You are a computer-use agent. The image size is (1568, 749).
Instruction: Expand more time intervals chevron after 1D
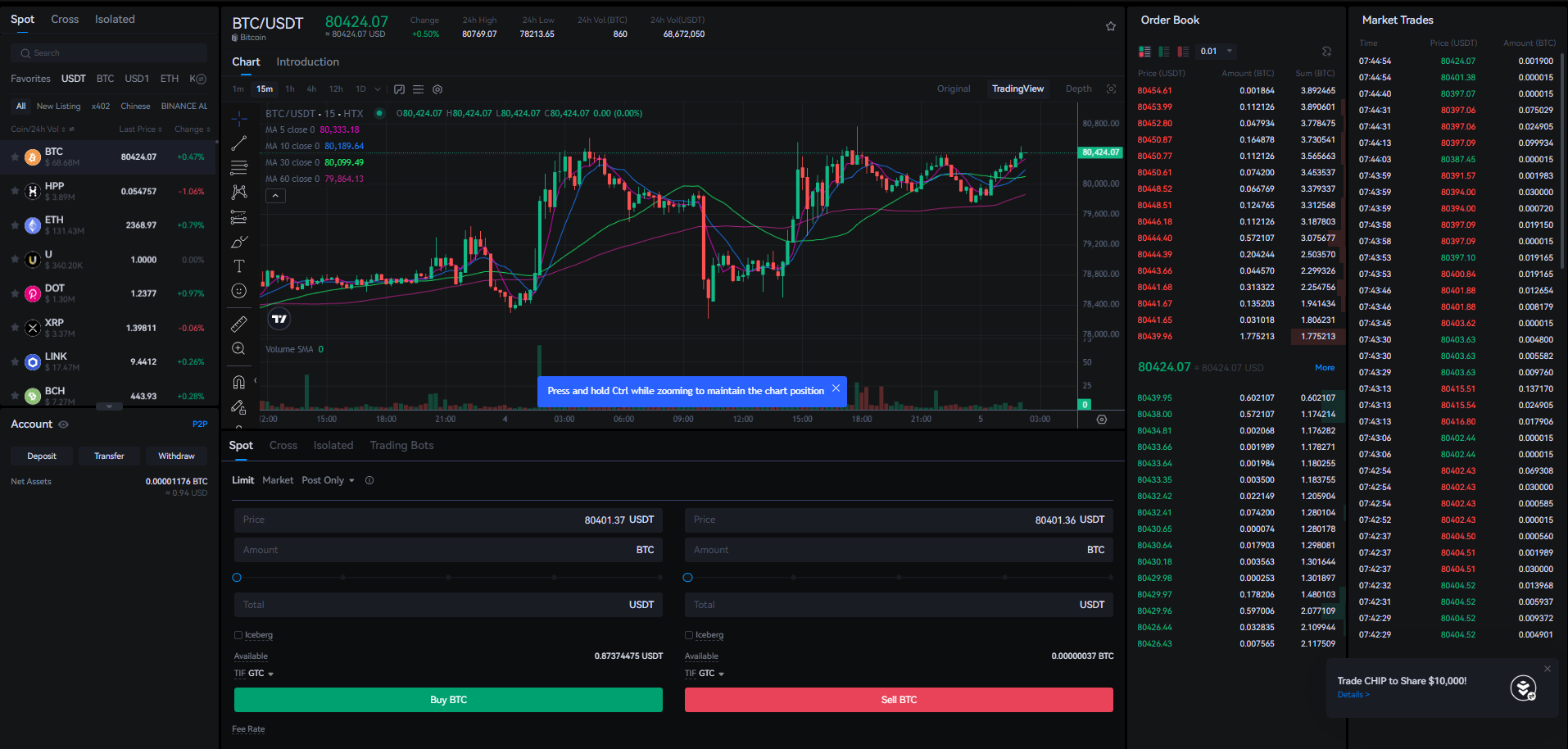click(378, 89)
